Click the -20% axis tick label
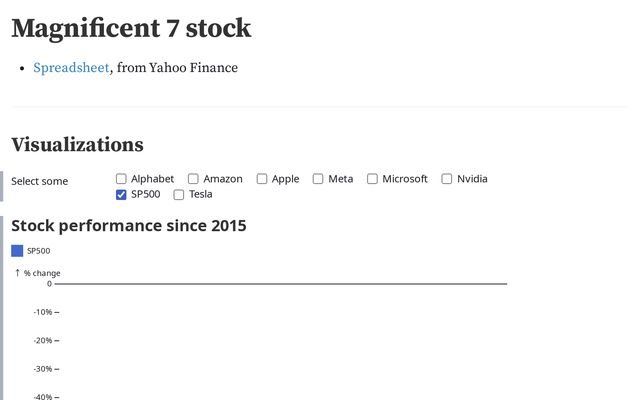 click(x=43, y=341)
